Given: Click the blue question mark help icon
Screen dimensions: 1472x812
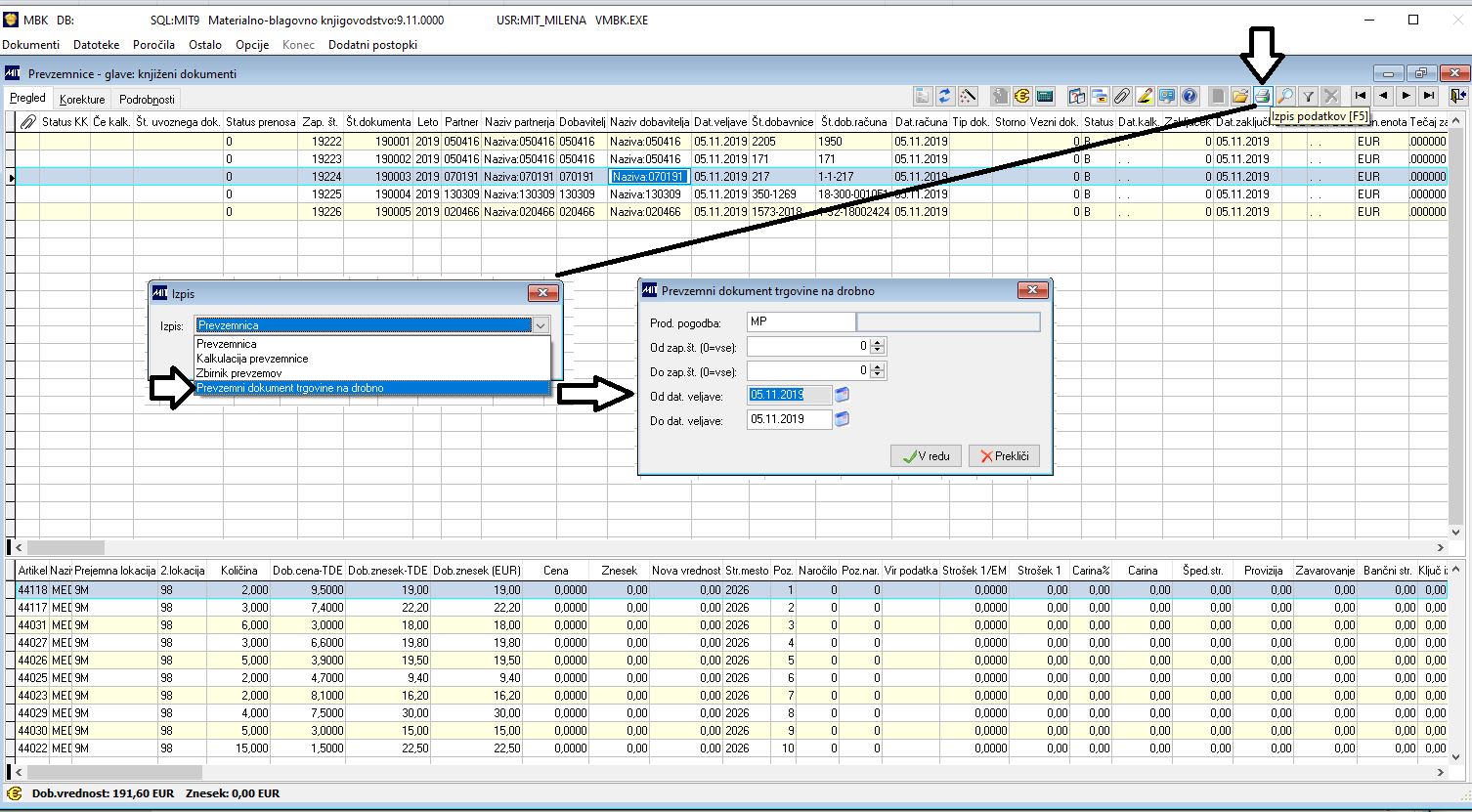Looking at the screenshot, I should click(1190, 96).
